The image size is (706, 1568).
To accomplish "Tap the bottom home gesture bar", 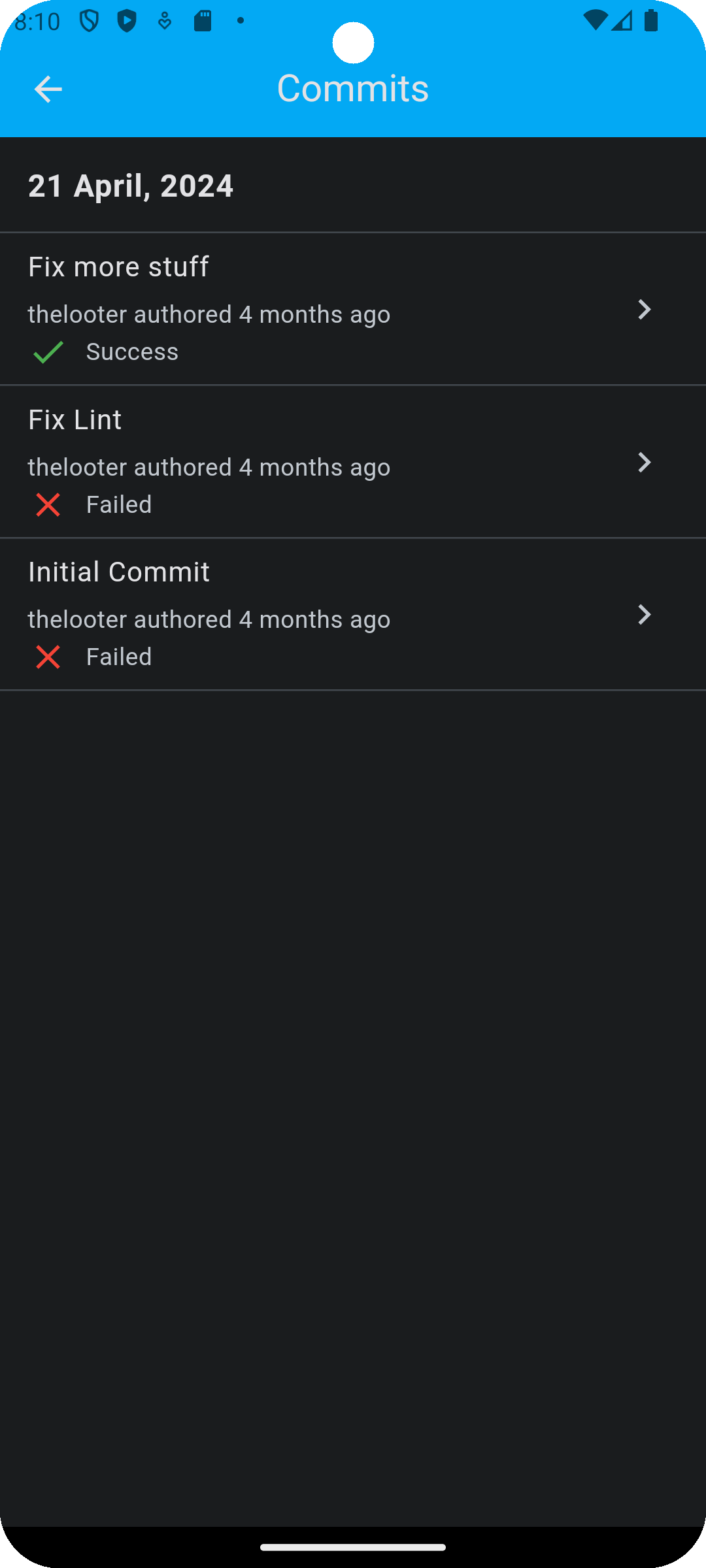I will [x=353, y=1546].
